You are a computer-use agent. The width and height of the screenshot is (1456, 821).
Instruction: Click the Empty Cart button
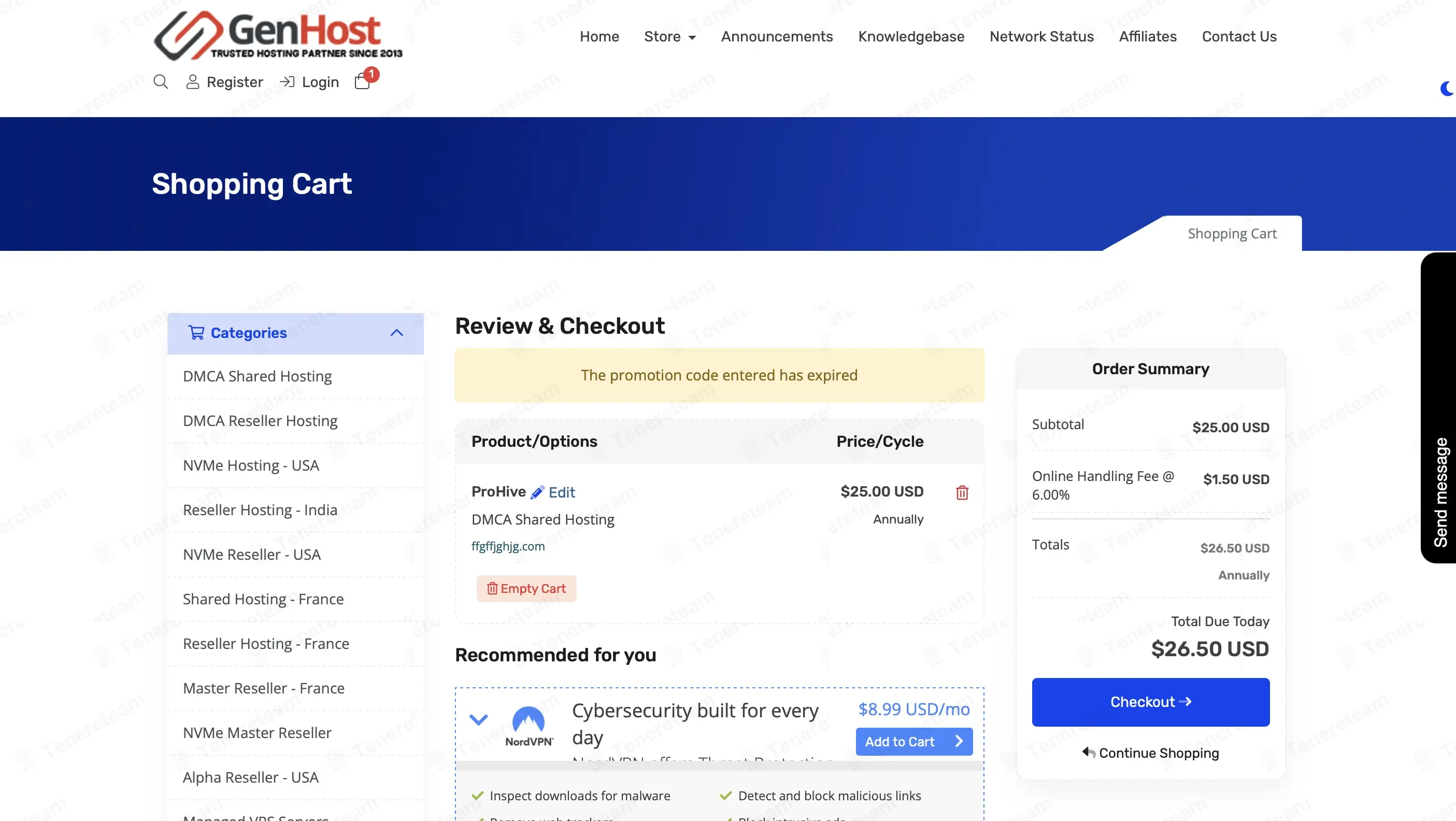tap(525, 589)
